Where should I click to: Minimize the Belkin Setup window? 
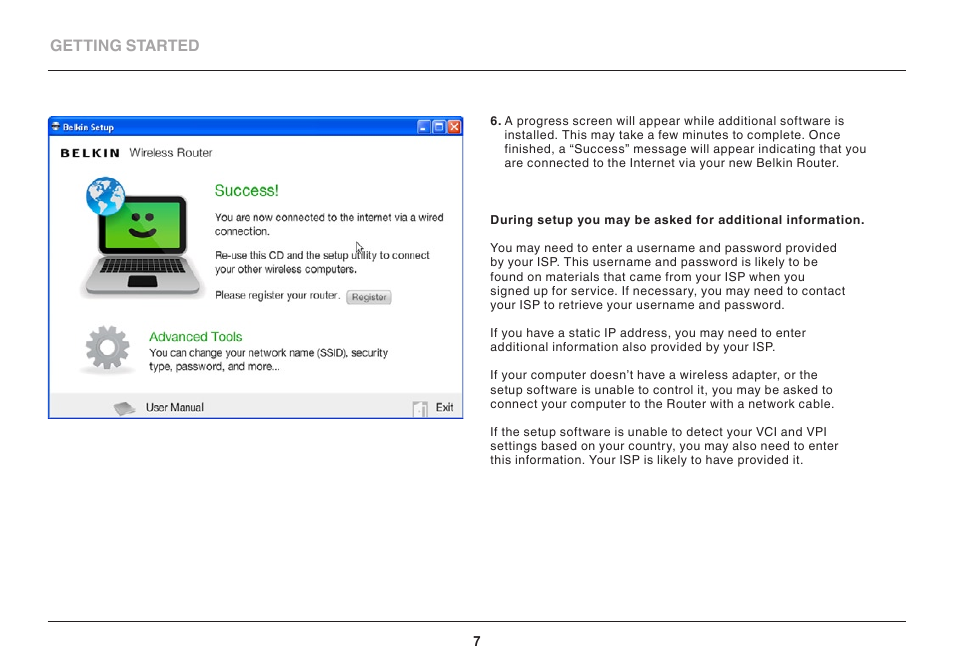pos(423,127)
